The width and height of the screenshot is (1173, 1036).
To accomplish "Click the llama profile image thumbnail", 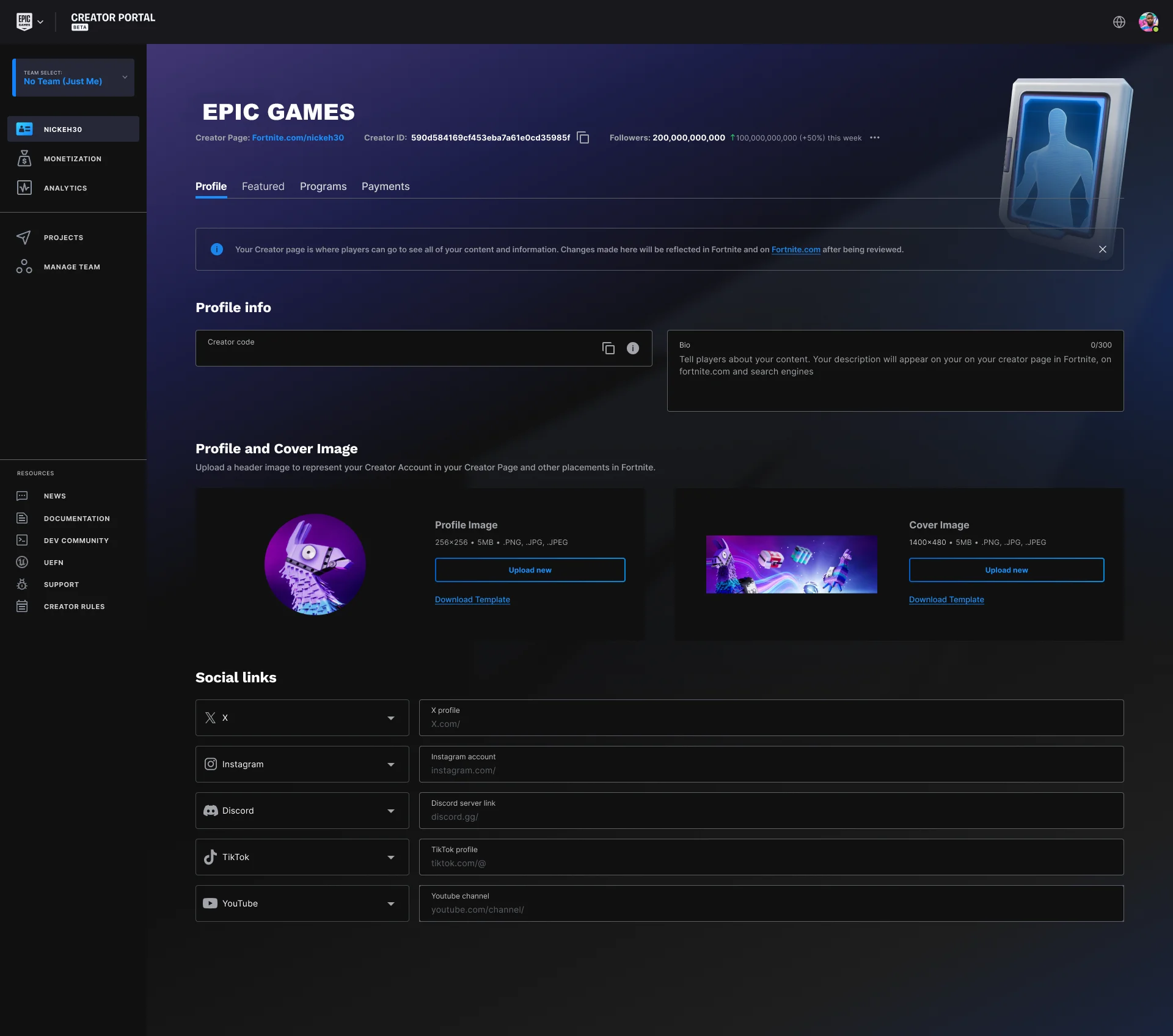I will pos(315,564).
